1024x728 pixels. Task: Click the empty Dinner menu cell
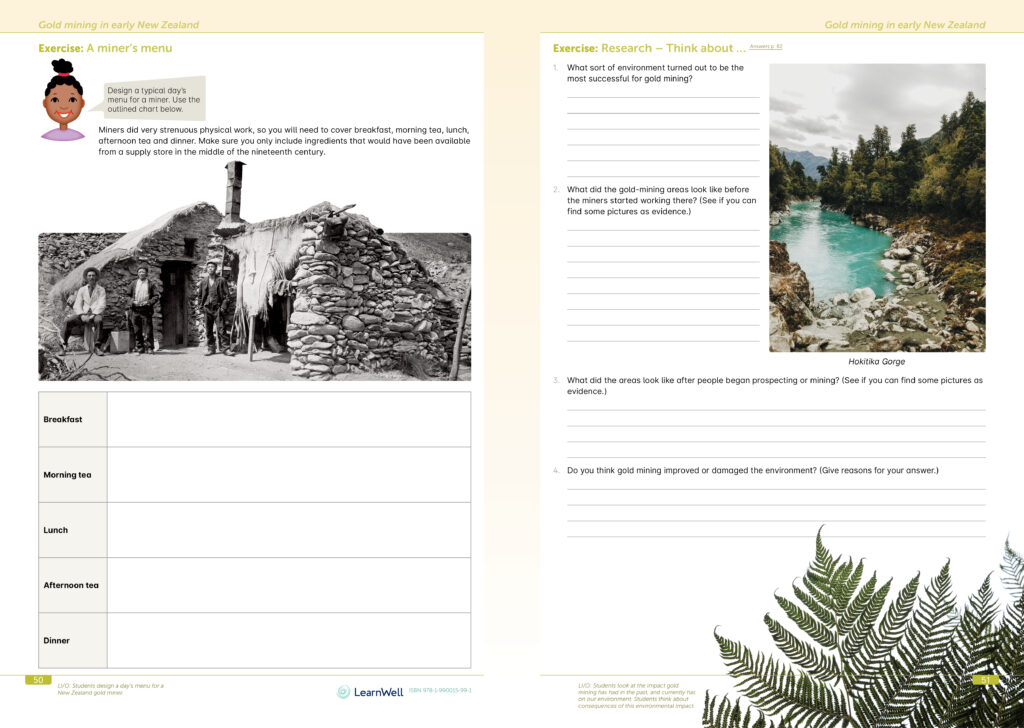pyautogui.click(x=289, y=641)
